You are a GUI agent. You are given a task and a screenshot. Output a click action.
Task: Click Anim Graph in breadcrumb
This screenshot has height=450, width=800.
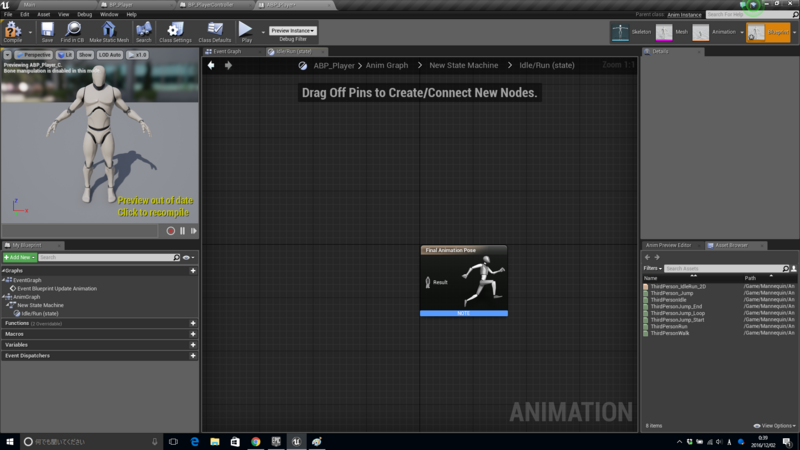click(x=387, y=65)
